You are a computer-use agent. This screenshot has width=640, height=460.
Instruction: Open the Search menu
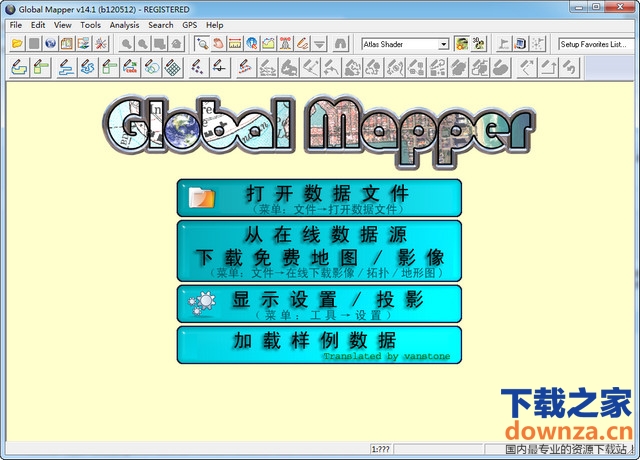coord(161,25)
